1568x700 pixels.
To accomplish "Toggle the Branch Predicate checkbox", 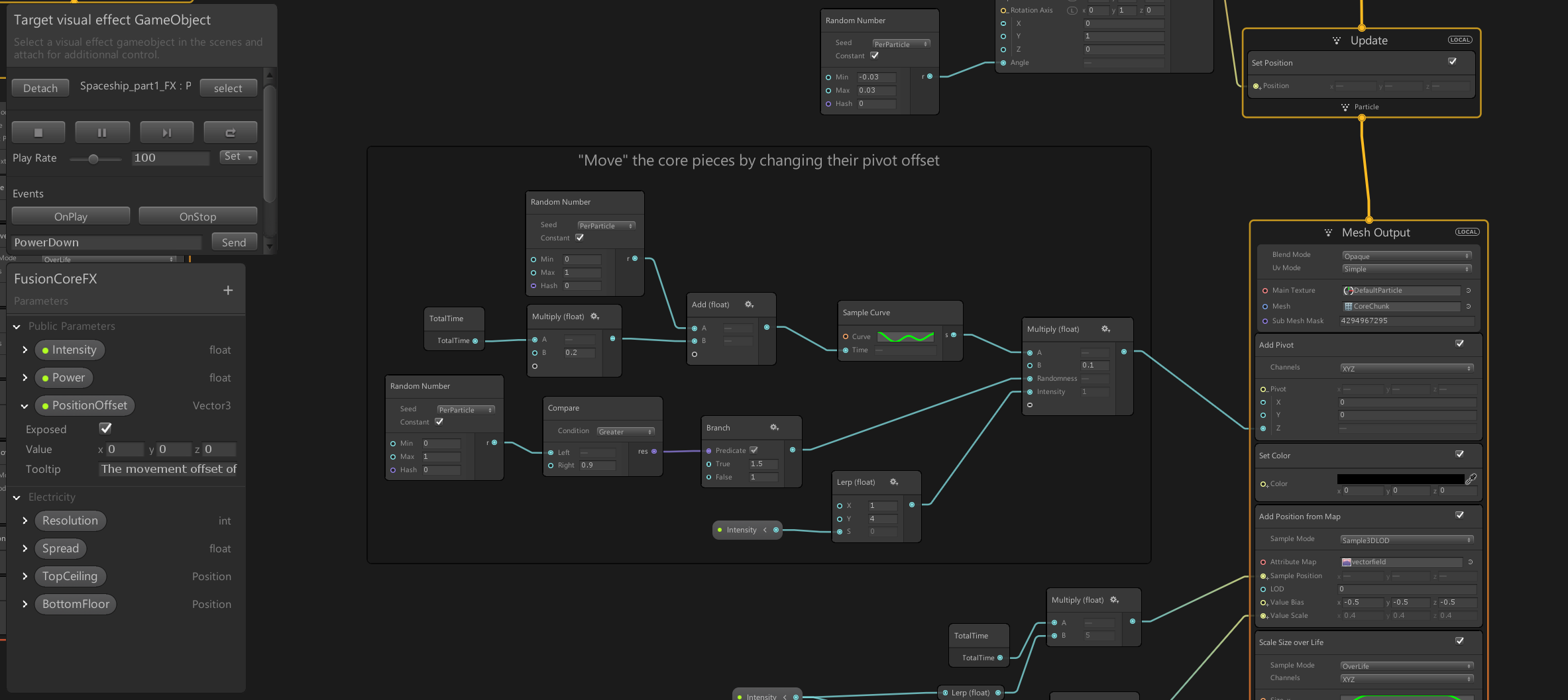I will (x=754, y=450).
